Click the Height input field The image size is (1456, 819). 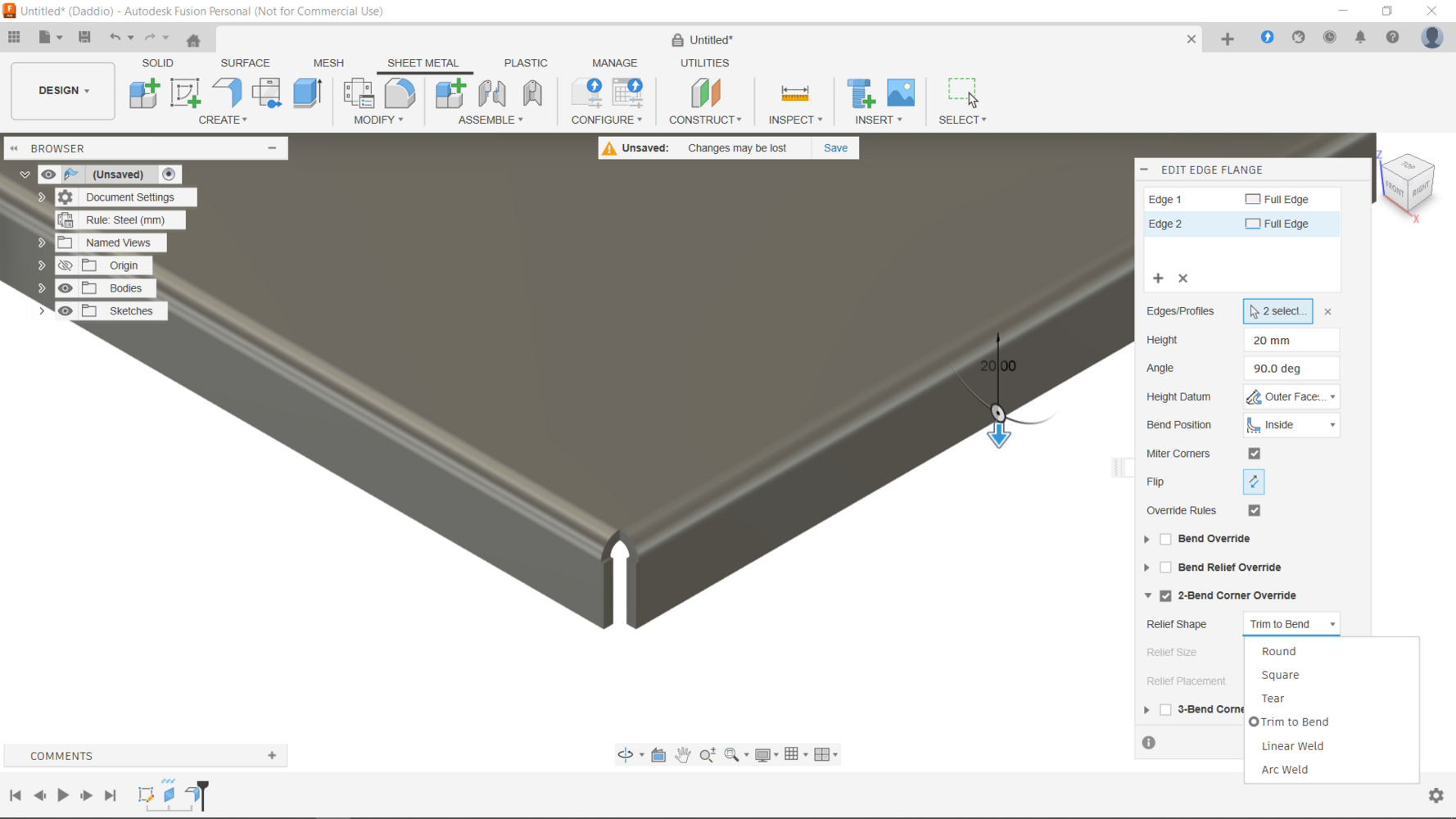1291,340
